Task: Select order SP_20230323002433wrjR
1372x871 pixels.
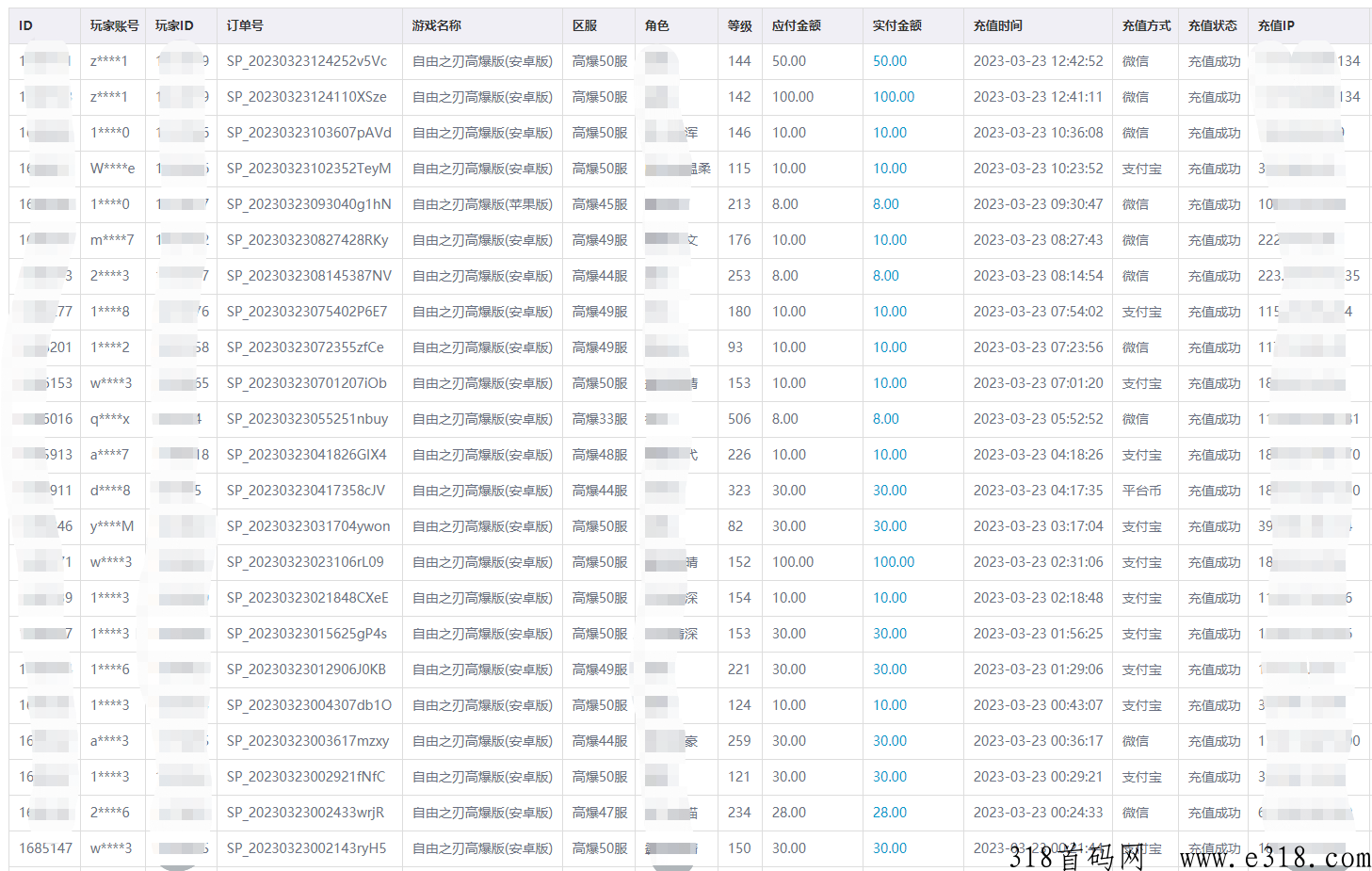Action: point(306,813)
